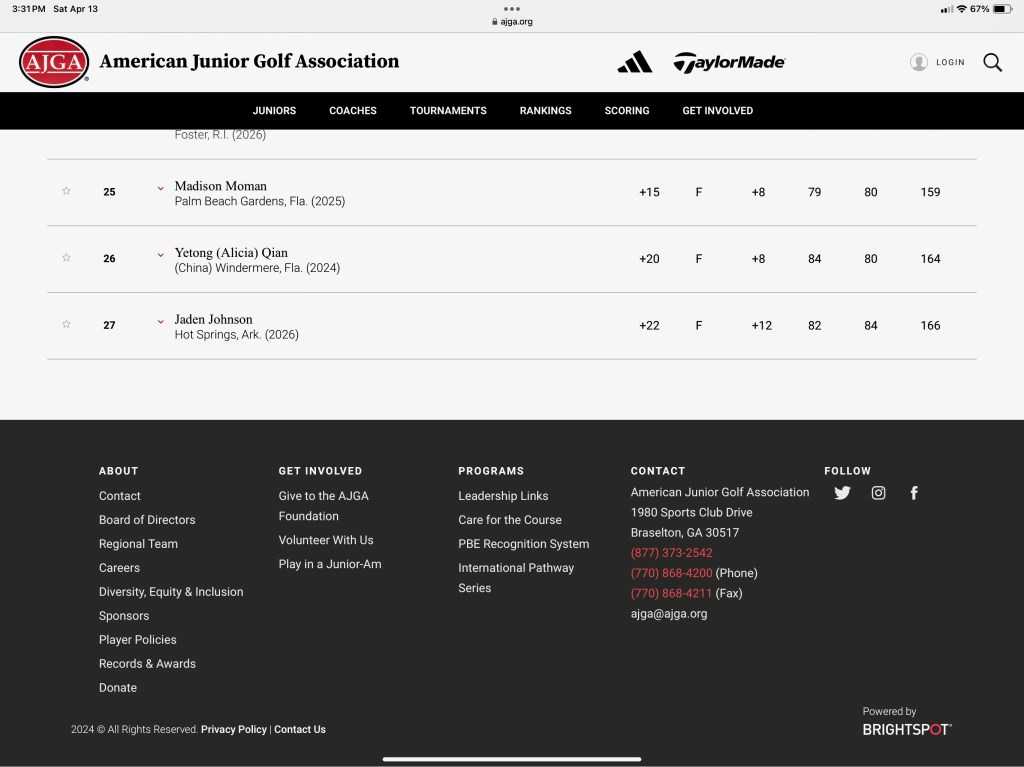Click the AJGA logo in header
1024x767 pixels.
(x=54, y=62)
